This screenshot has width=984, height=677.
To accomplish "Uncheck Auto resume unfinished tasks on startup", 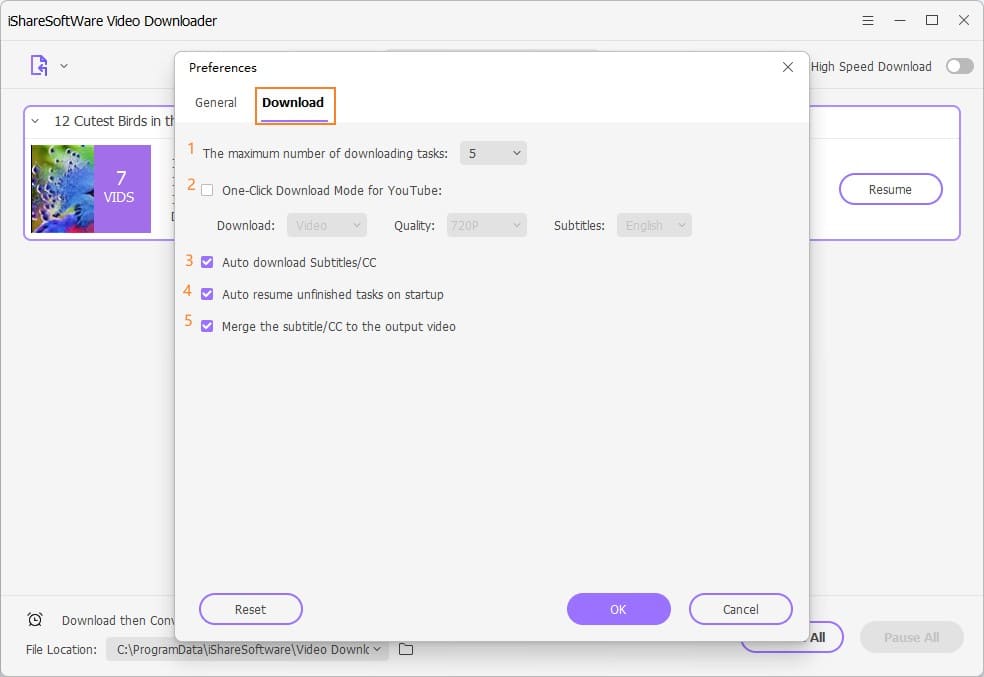I will pyautogui.click(x=207, y=294).
